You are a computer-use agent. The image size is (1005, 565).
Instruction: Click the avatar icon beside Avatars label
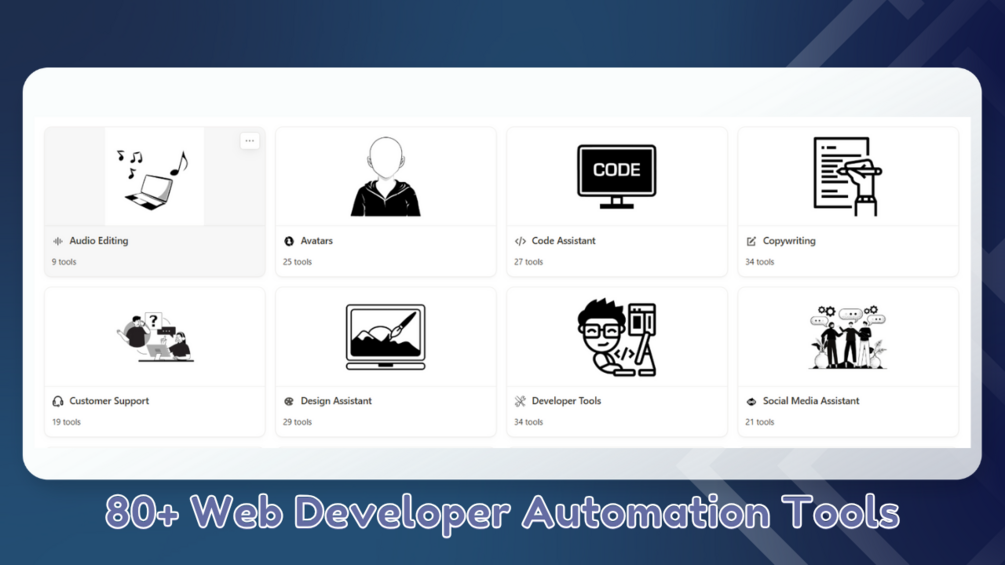289,241
